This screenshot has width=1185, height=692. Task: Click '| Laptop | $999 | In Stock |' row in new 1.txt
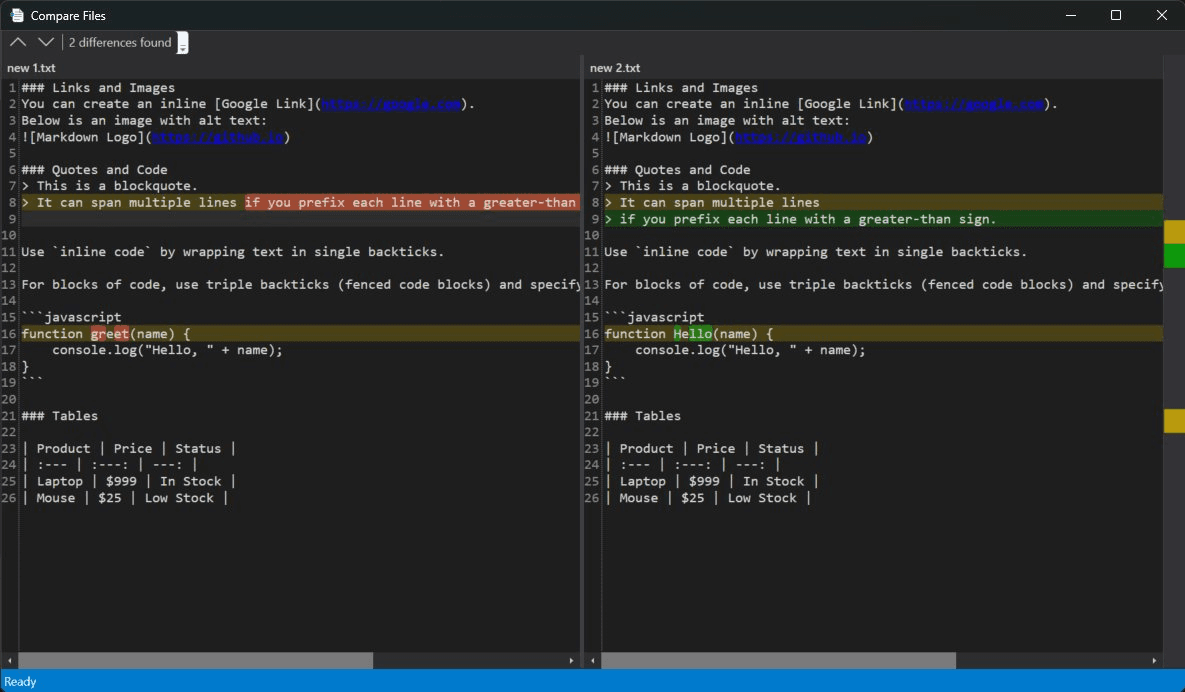tap(128, 481)
